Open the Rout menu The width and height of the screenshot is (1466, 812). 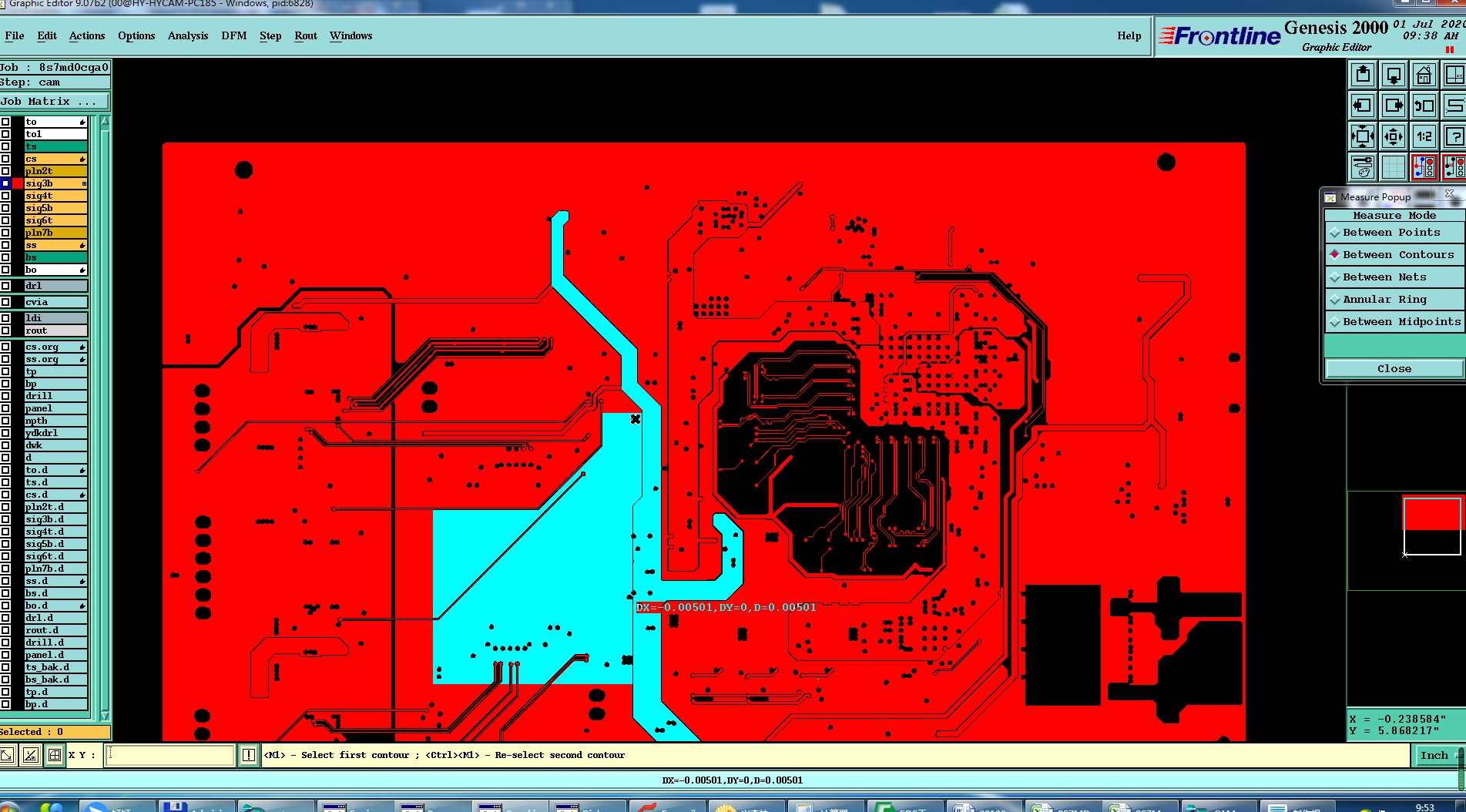pos(306,35)
